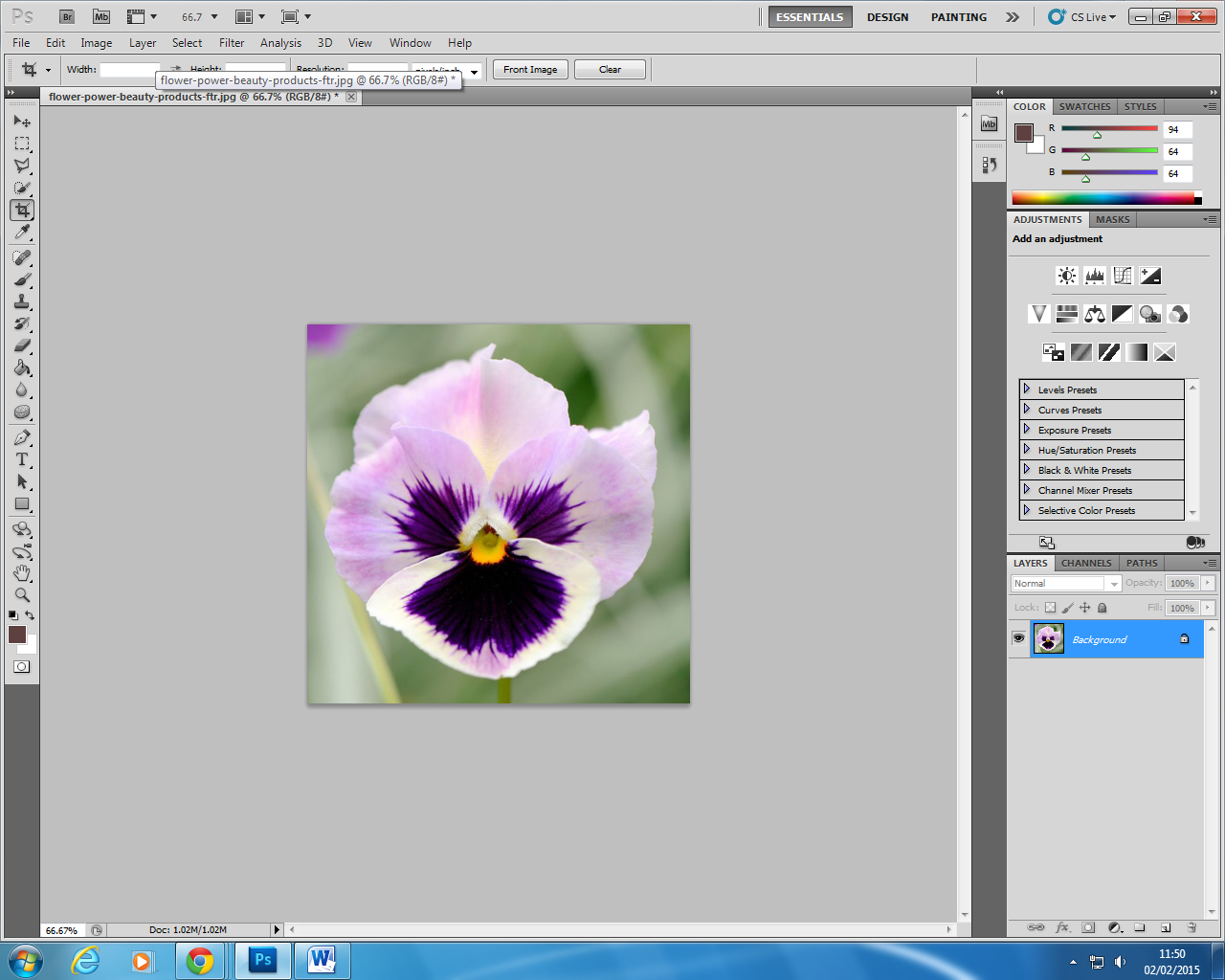Toggle lock position in Layers panel

(x=1084, y=607)
